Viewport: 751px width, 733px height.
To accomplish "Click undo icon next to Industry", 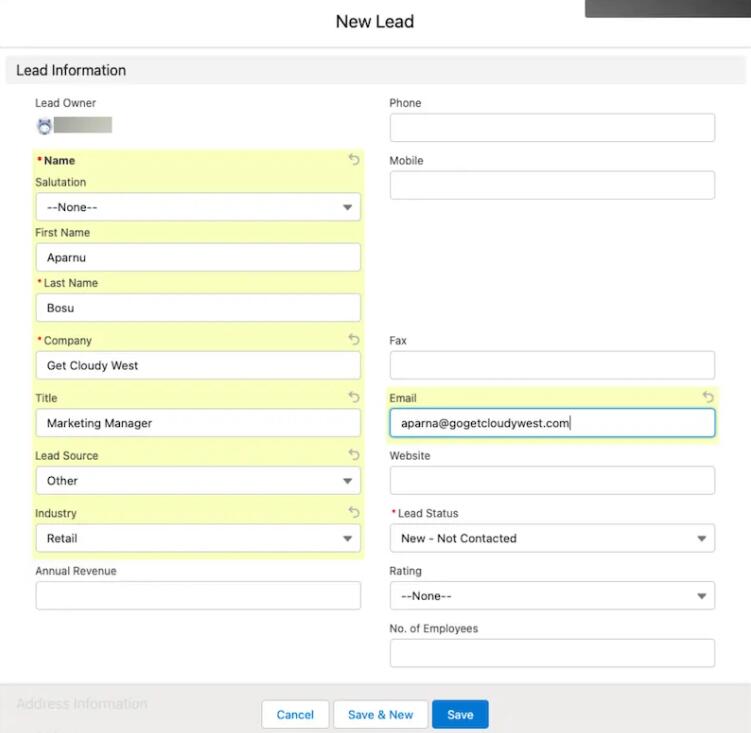I will pos(354,513).
